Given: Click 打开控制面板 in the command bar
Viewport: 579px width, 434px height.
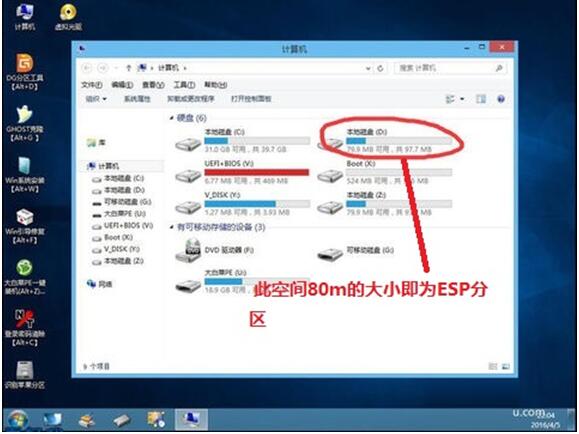Looking at the screenshot, I should (x=251, y=99).
